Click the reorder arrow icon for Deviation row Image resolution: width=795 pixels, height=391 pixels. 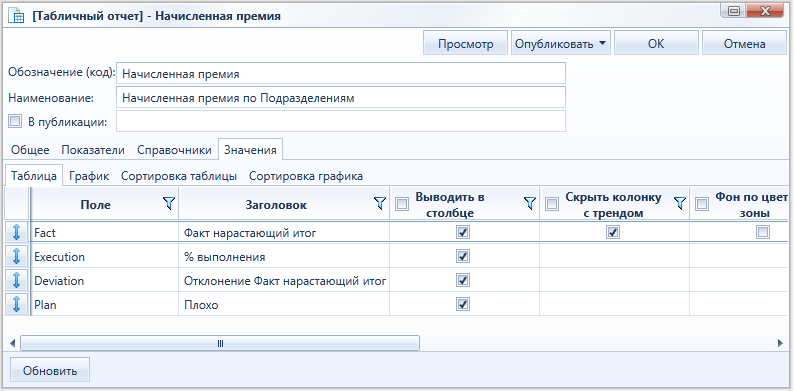16,280
